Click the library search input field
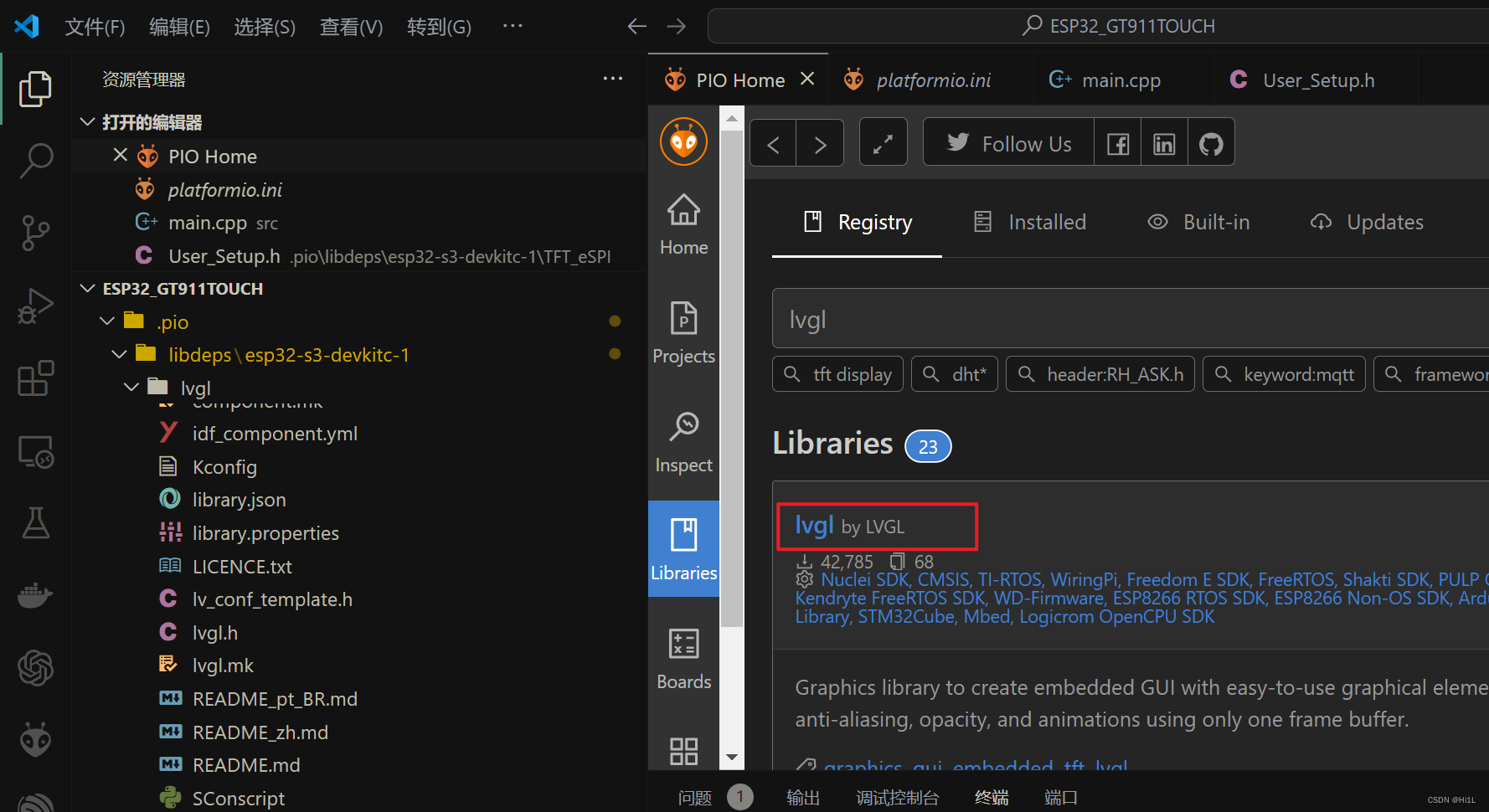Image resolution: width=1489 pixels, height=812 pixels. (1131, 318)
